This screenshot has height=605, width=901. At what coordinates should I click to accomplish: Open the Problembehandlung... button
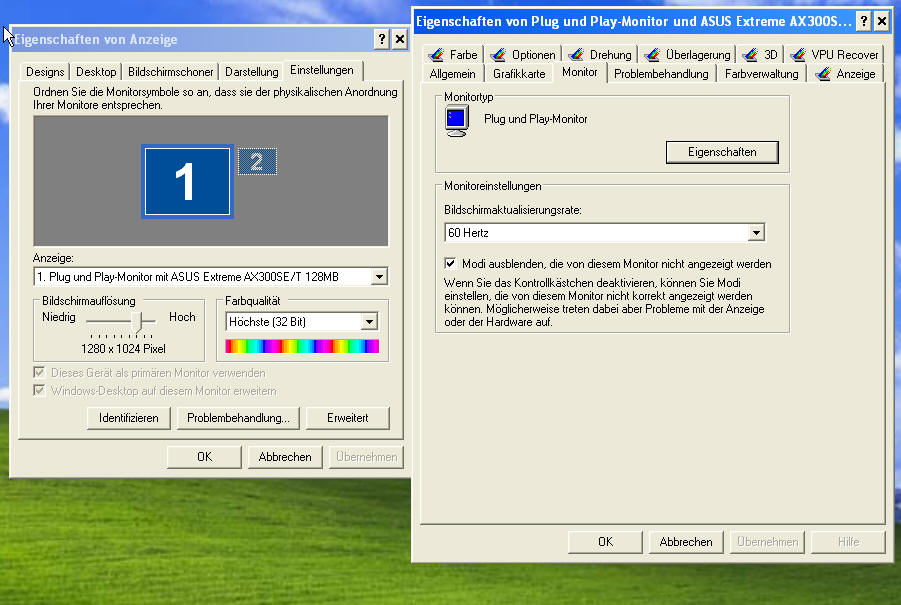click(238, 418)
